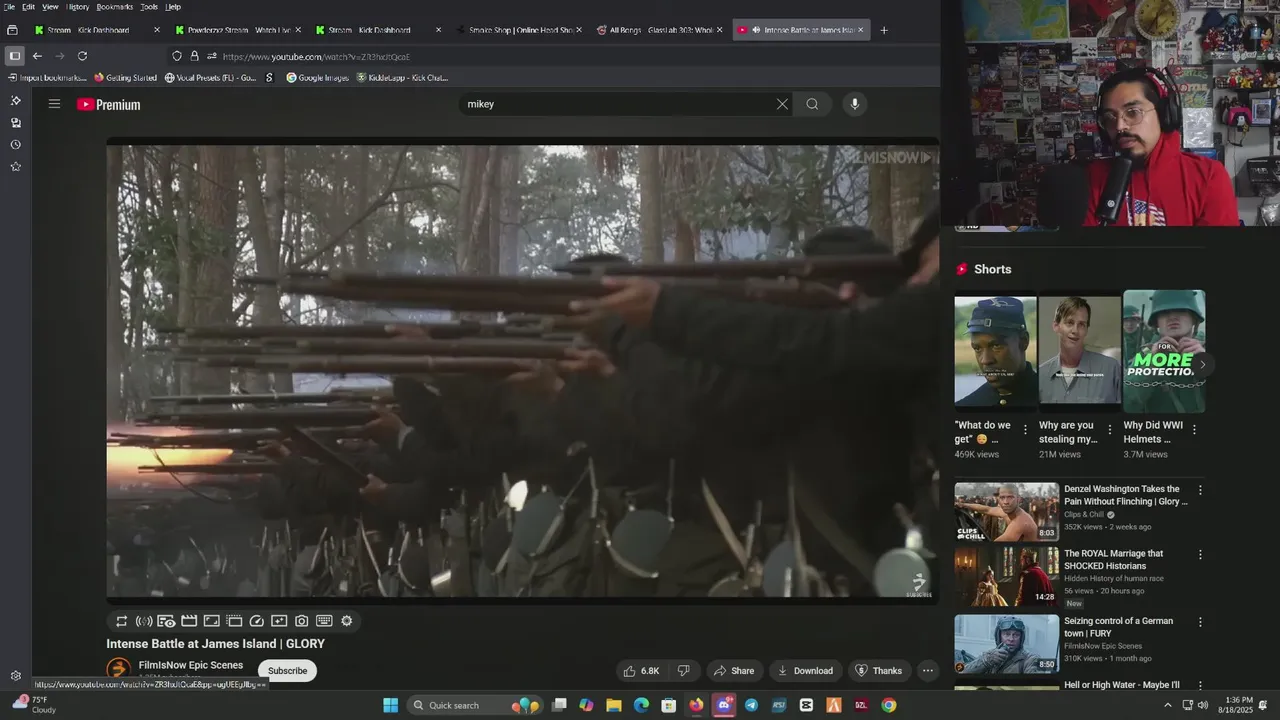Click the Subscribe button

(x=287, y=671)
